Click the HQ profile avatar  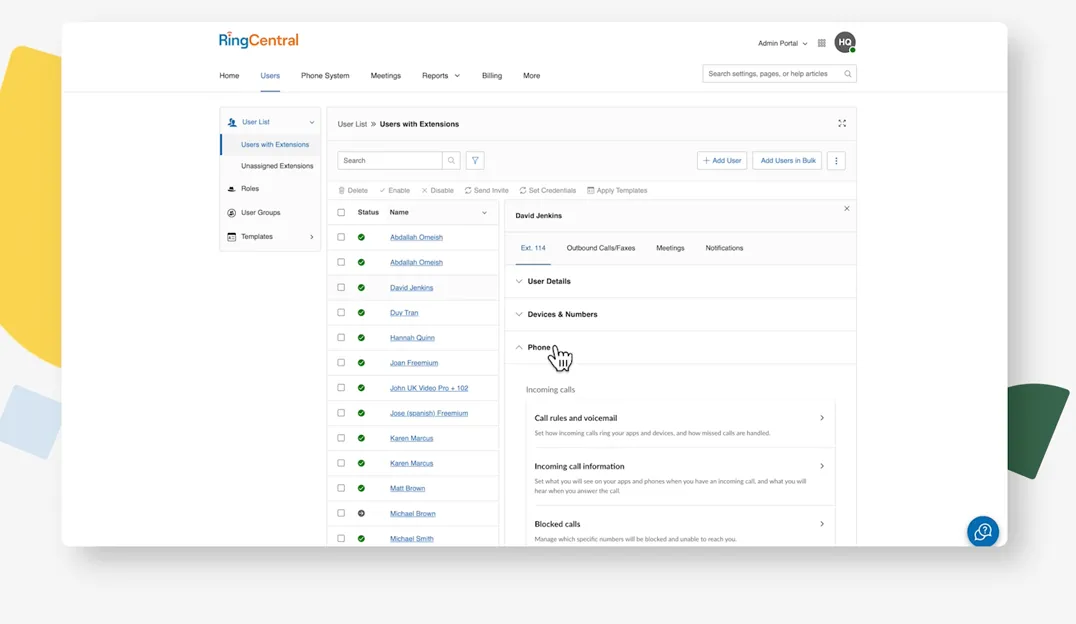pyautogui.click(x=845, y=43)
